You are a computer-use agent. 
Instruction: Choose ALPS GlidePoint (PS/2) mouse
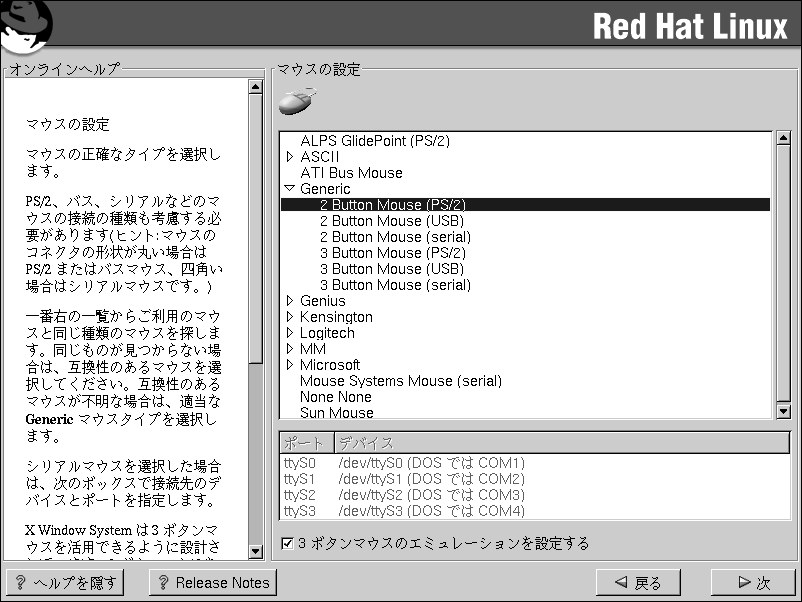pyautogui.click(x=375, y=141)
